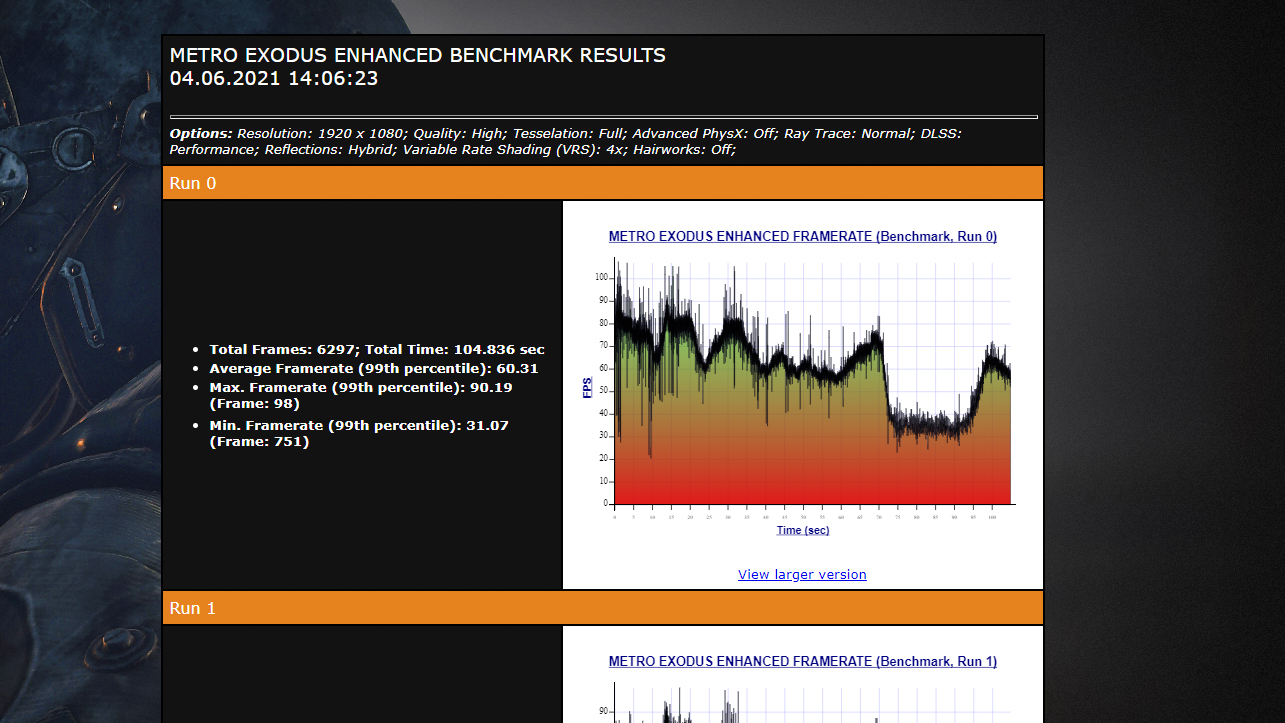Click the bold "Options:" label
The height and width of the screenshot is (723, 1285).
pos(201,134)
